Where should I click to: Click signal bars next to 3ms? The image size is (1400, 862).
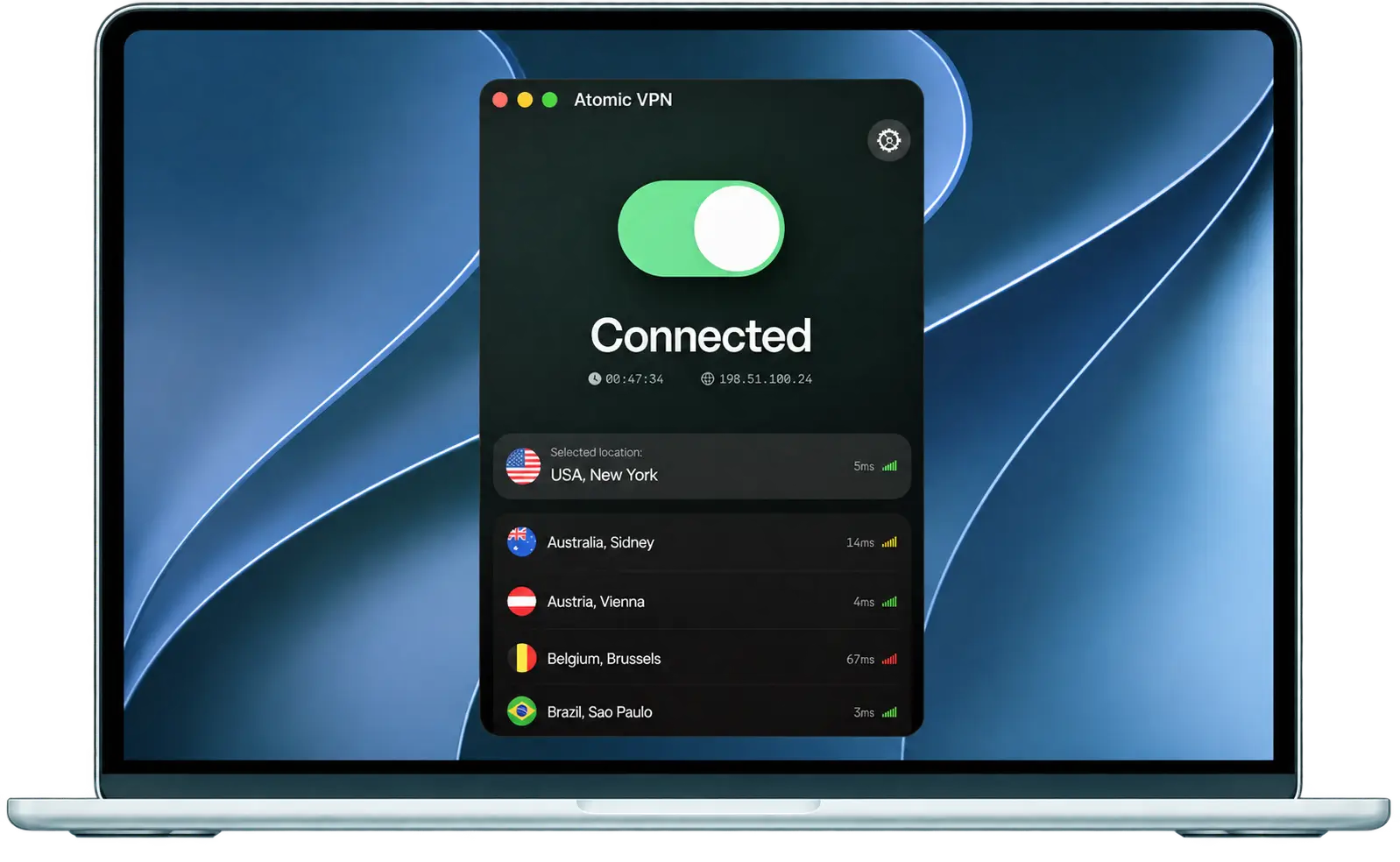[889, 712]
